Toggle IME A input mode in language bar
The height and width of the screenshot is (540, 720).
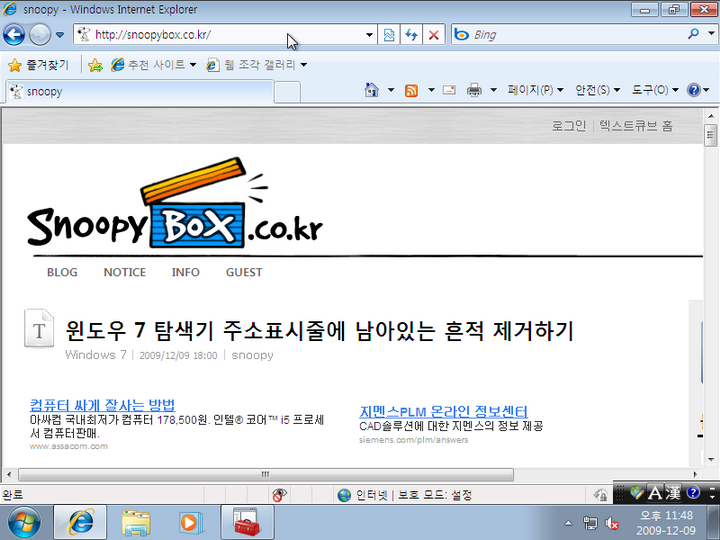[655, 493]
